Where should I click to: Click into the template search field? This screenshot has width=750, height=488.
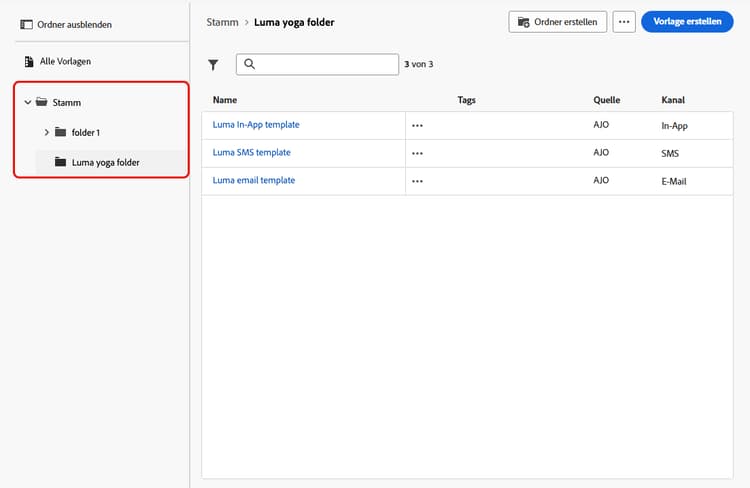tap(325, 64)
